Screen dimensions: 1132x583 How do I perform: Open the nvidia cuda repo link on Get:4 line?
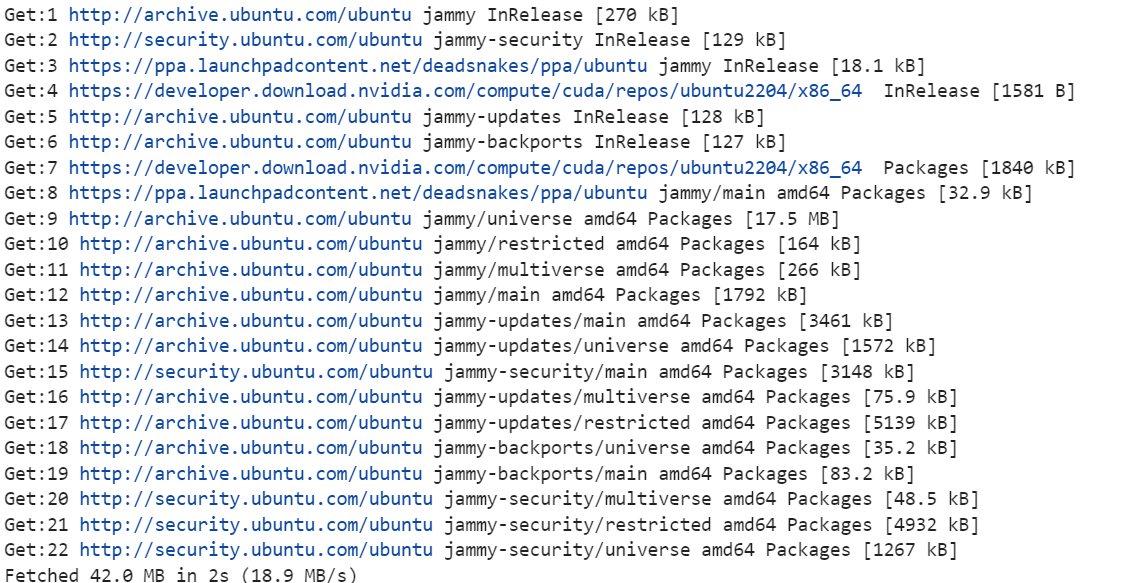(x=465, y=91)
